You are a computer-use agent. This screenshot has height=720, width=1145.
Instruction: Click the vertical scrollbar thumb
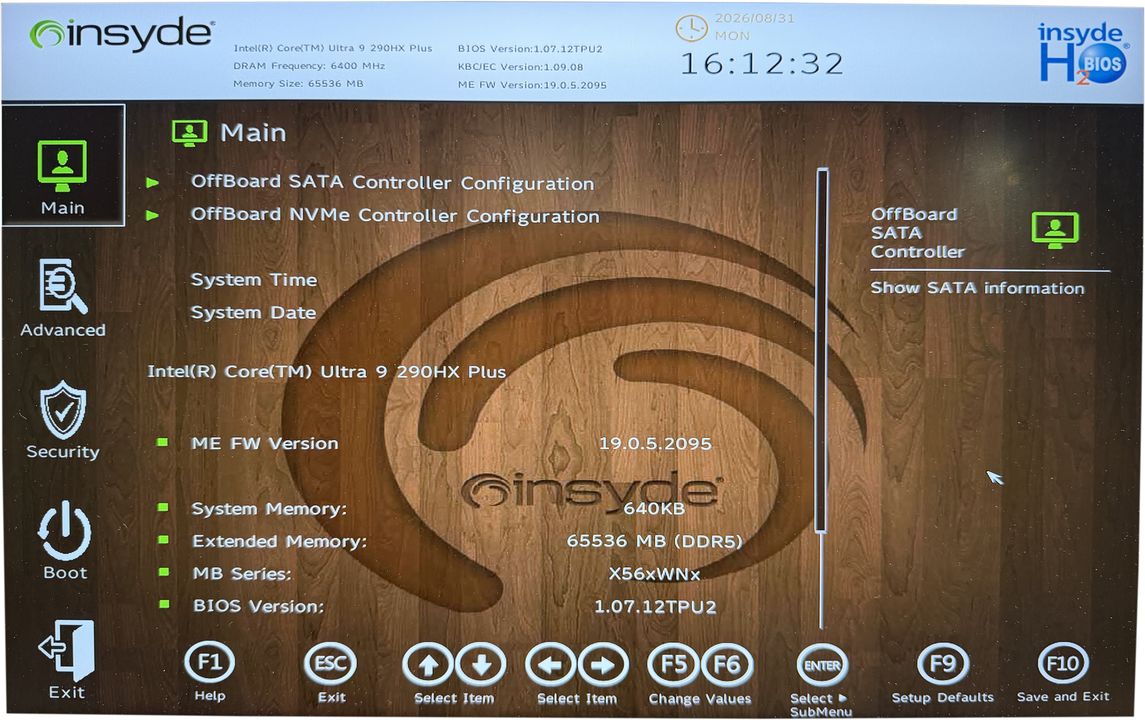coord(822,351)
